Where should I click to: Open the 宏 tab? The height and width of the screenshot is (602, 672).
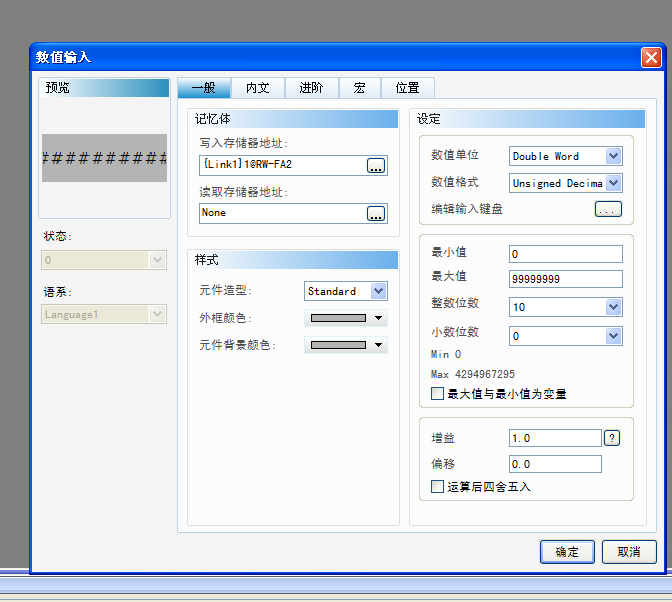click(x=359, y=88)
